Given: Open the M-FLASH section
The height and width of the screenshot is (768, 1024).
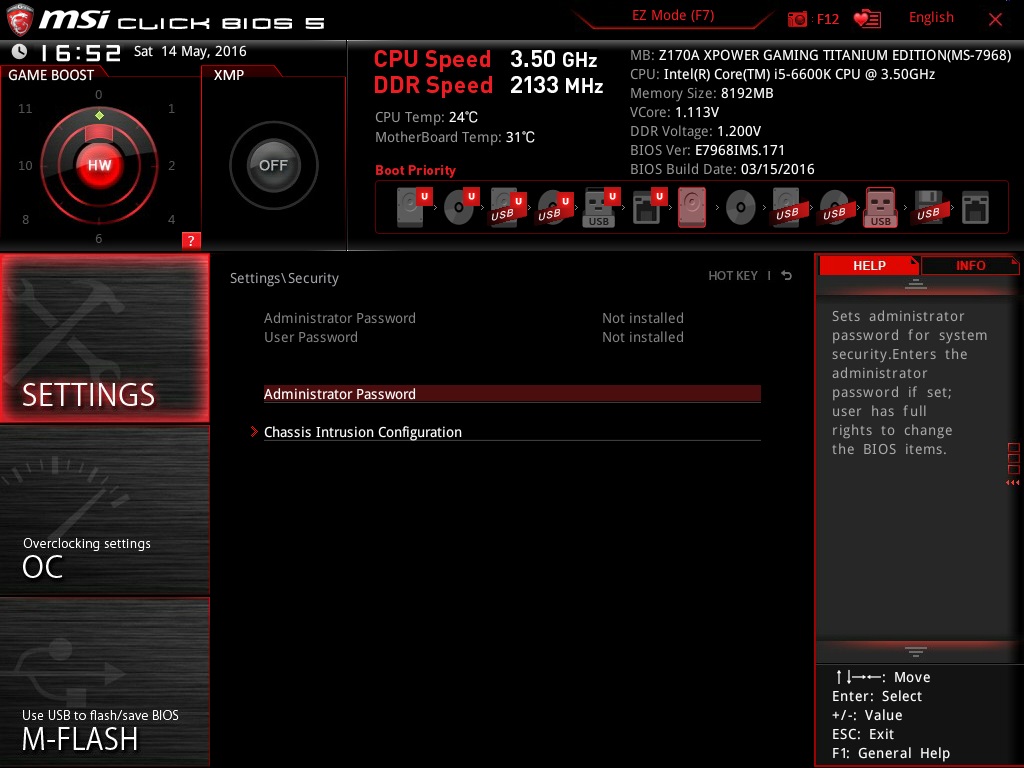Looking at the screenshot, I should tap(104, 681).
